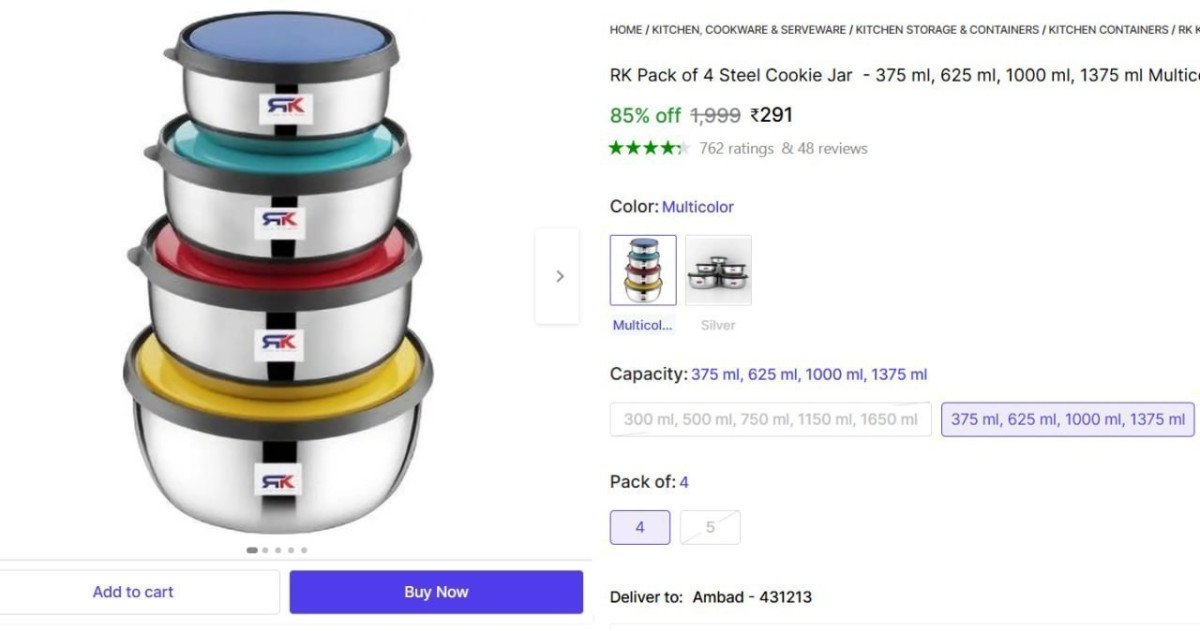Open the 48 reviews link
Viewport: 1200px width, 631px height.
(x=834, y=148)
